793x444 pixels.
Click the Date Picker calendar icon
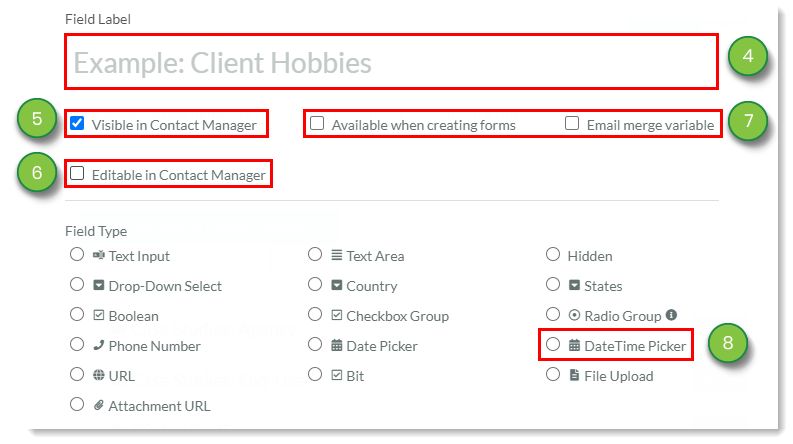pos(336,345)
